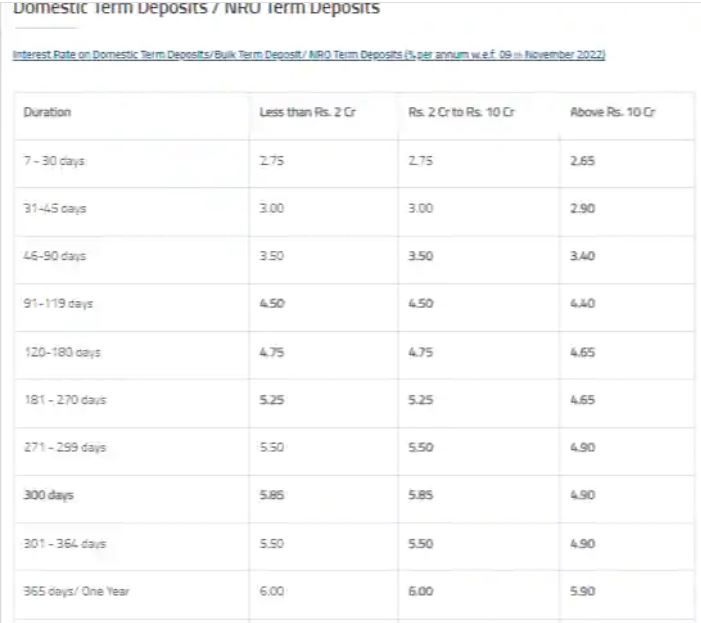Click the bold '300 days' row label
The width and height of the screenshot is (701, 623).
pyautogui.click(x=48, y=495)
